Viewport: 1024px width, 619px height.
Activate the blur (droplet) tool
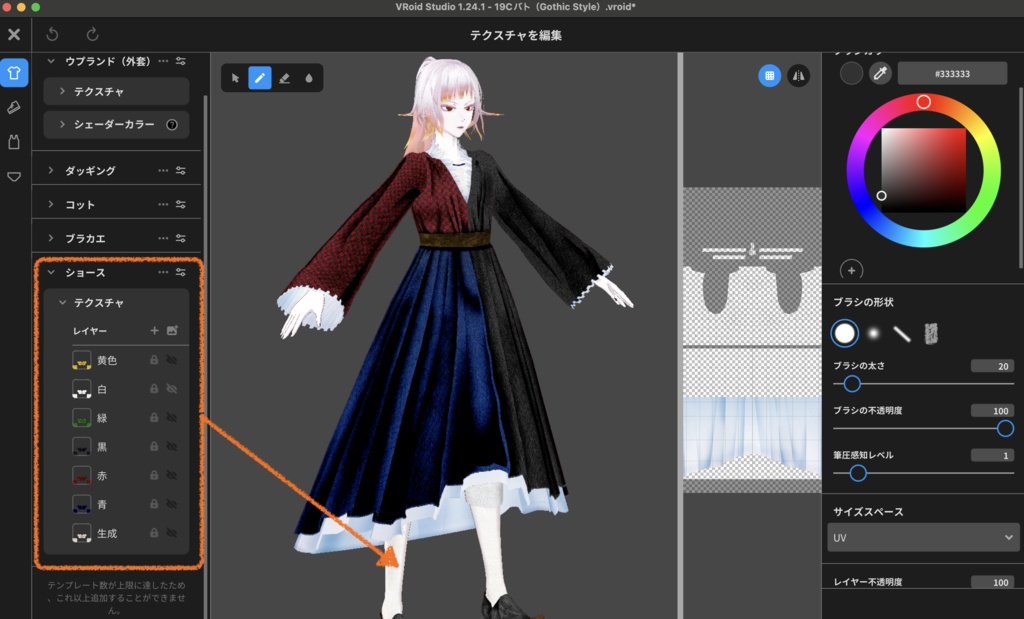tap(309, 77)
